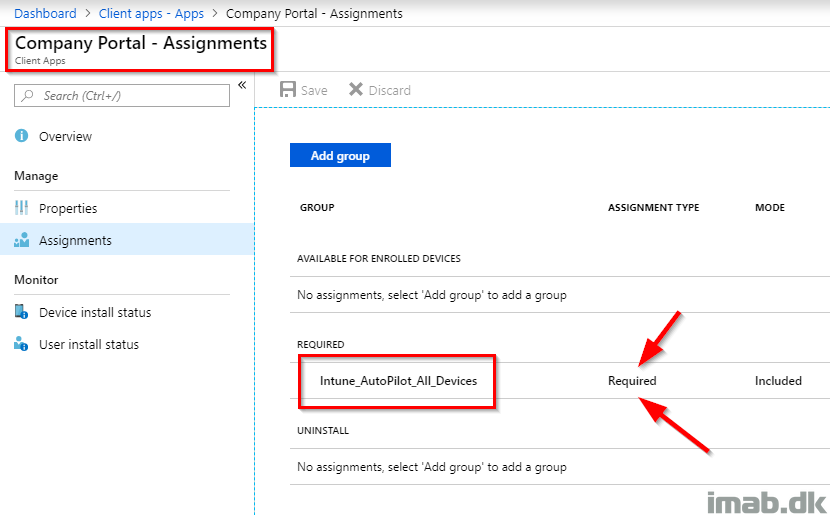
Task: Click the Included mode value
Action: pyautogui.click(x=778, y=381)
